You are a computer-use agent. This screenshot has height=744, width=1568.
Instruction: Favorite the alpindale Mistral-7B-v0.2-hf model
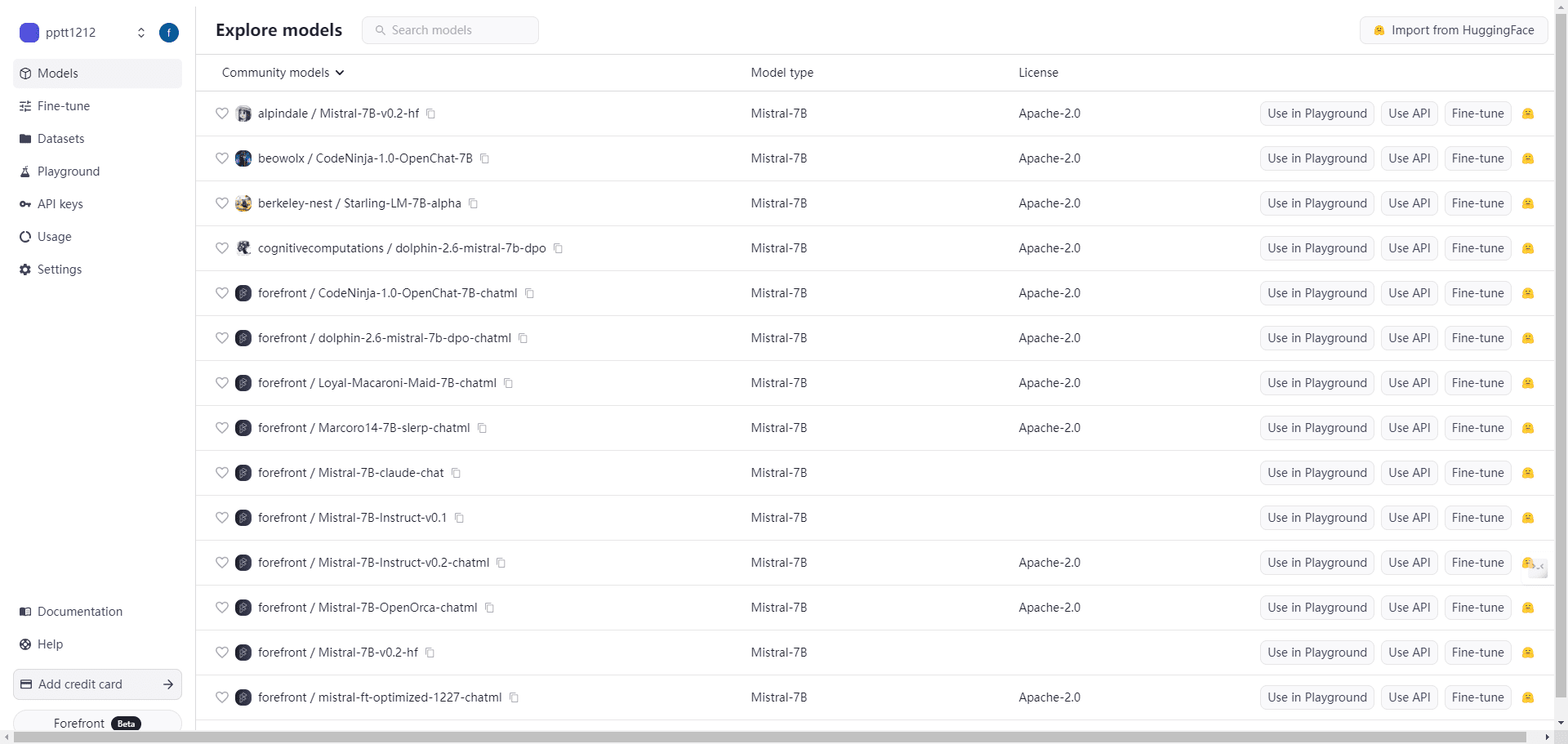[221, 114]
